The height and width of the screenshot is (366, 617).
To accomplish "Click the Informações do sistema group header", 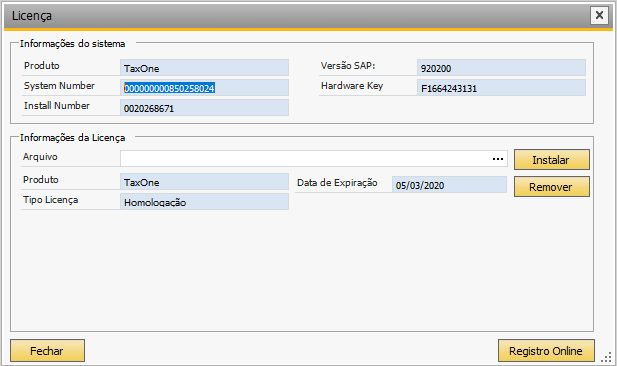I will pyautogui.click(x=72, y=44).
